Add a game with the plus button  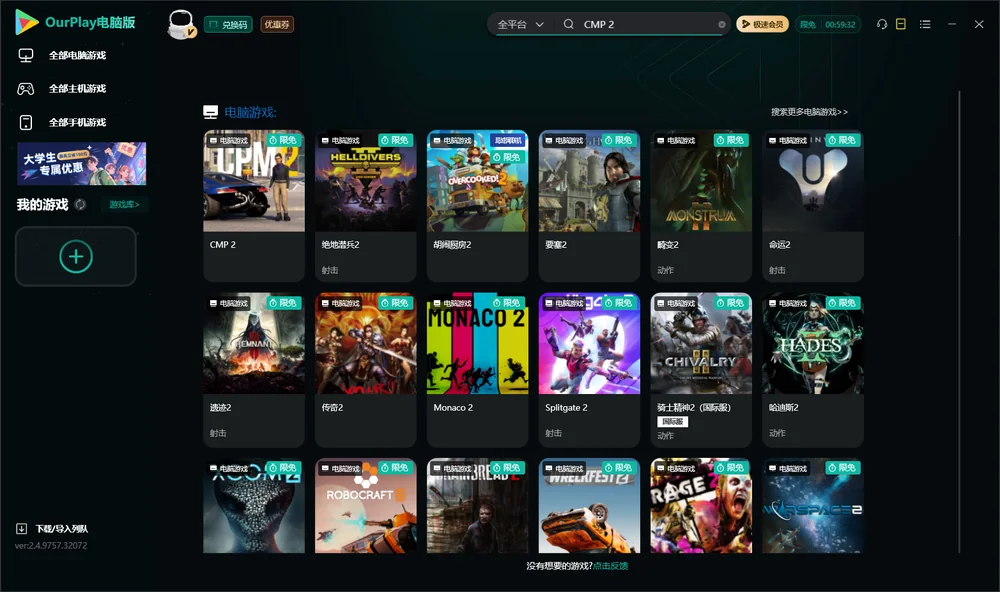[76, 256]
